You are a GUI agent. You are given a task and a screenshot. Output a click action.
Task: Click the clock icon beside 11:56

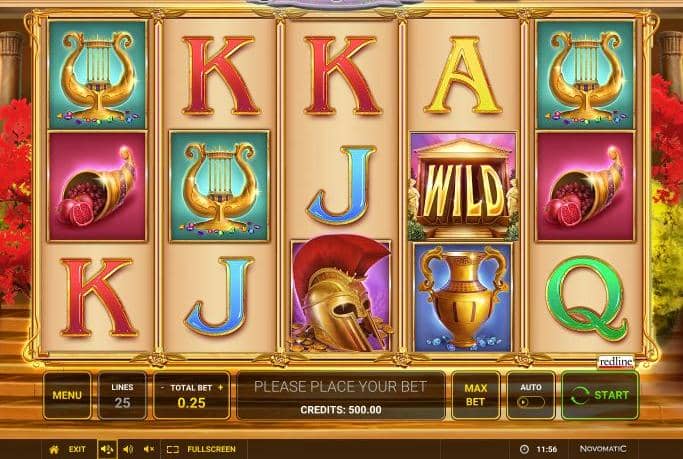[x=524, y=449]
